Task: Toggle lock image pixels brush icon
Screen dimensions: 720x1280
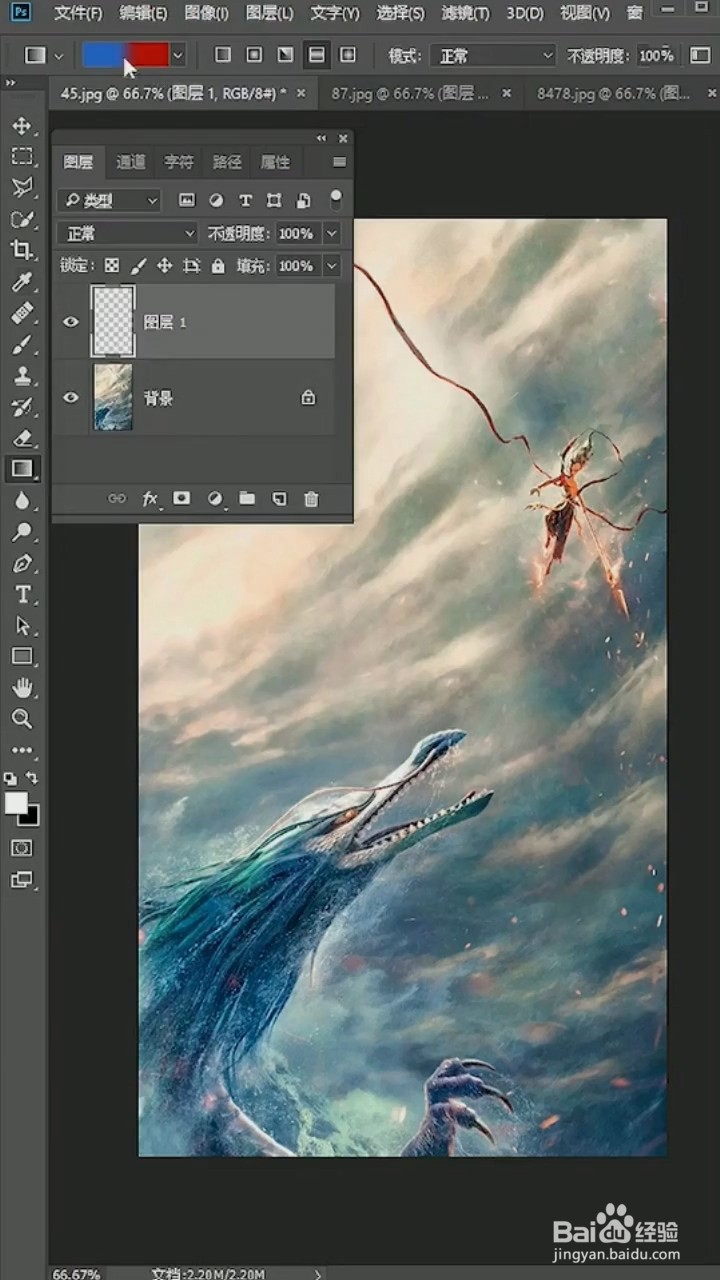Action: click(138, 266)
